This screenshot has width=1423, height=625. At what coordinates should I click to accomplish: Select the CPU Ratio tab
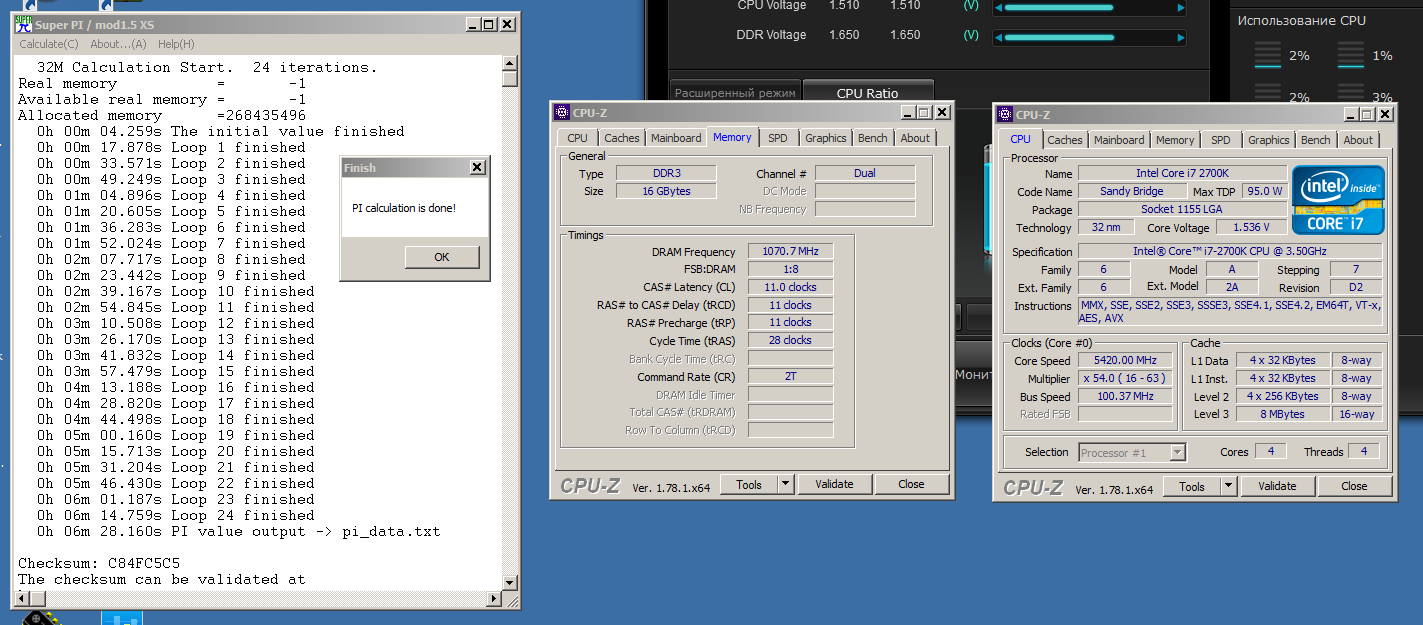867,93
